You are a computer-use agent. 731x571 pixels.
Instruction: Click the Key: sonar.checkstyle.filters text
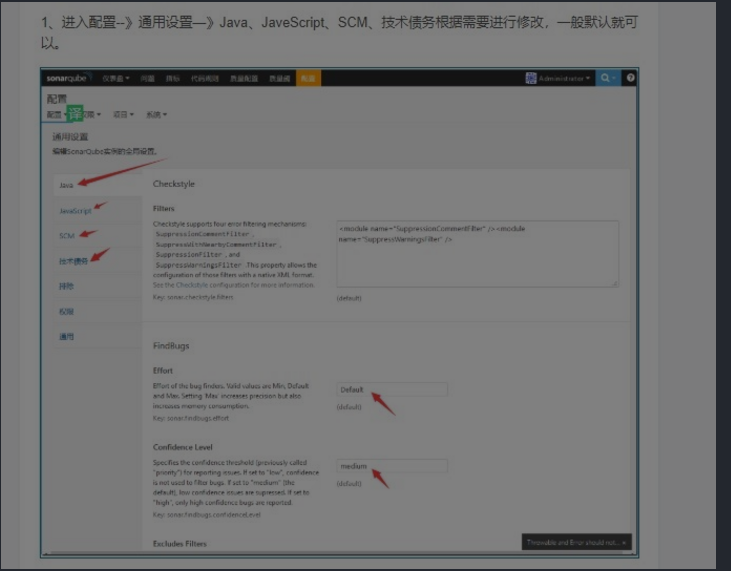[193, 297]
